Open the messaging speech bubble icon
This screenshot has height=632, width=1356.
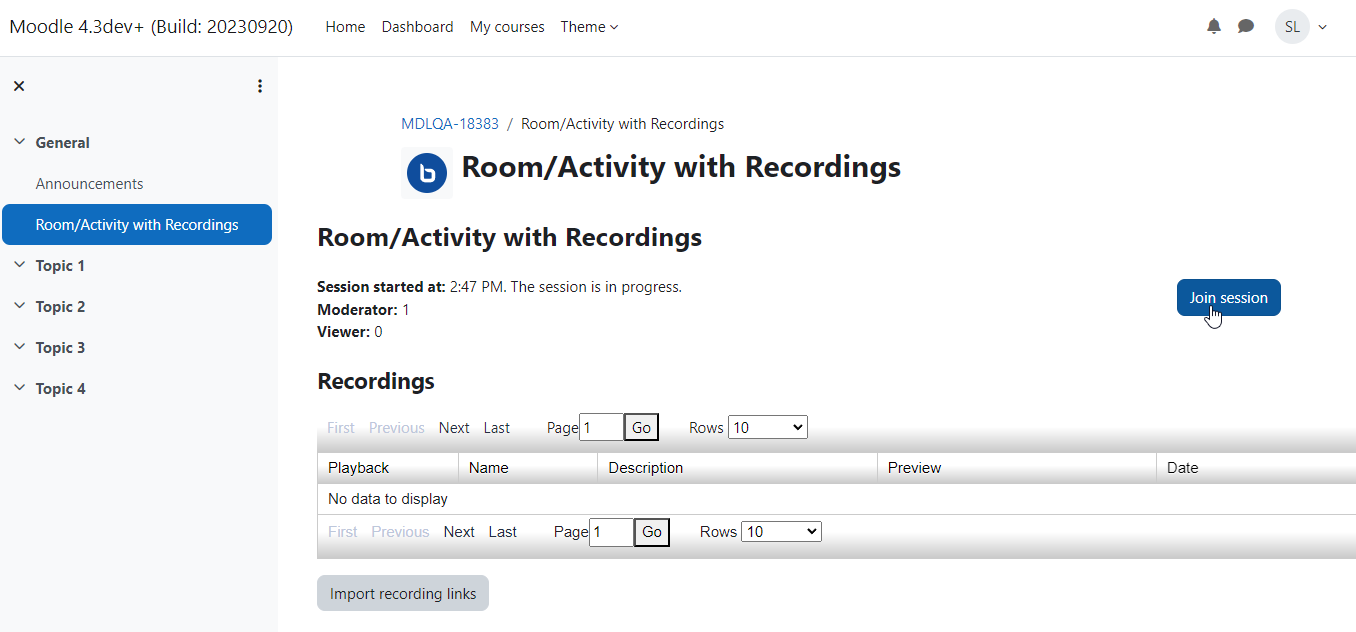coord(1246,27)
